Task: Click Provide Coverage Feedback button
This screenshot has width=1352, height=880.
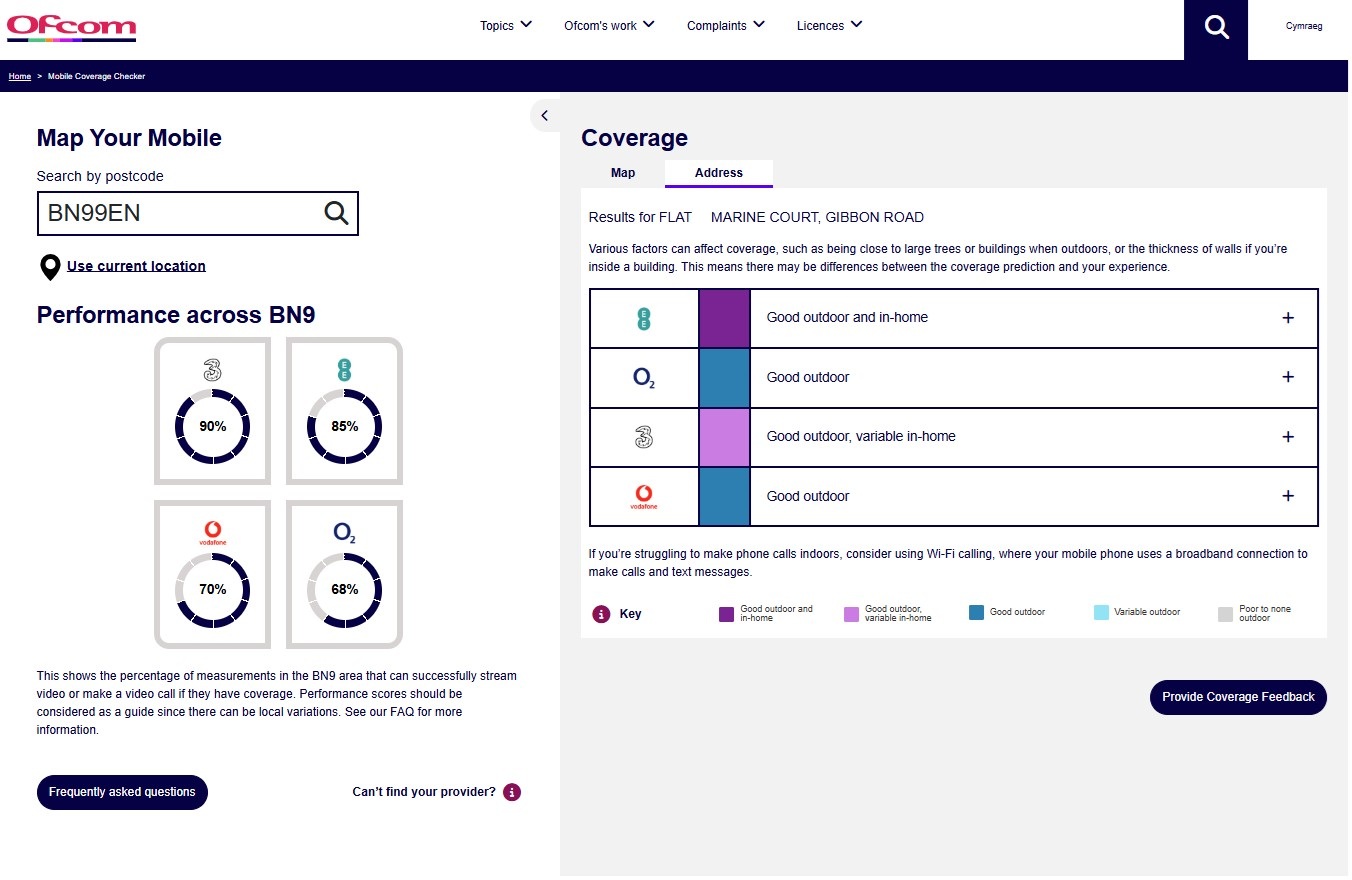Action: [x=1238, y=697]
